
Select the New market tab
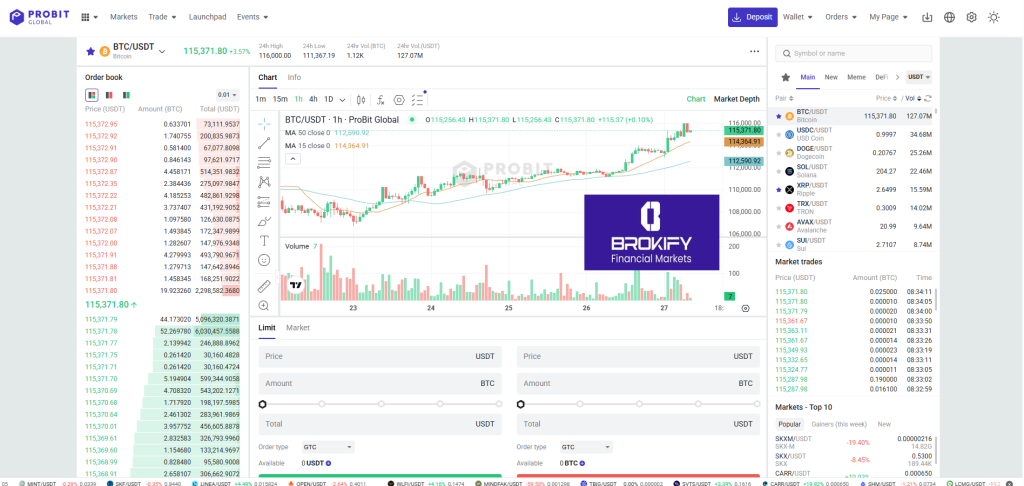[831, 77]
